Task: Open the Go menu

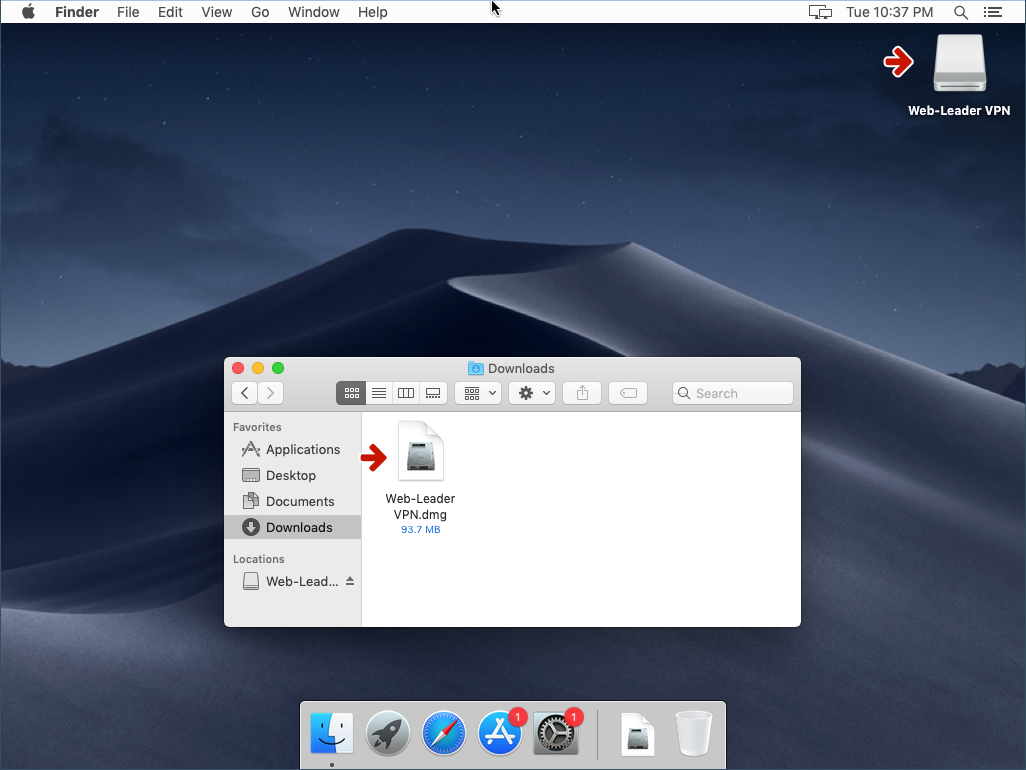Action: (260, 12)
